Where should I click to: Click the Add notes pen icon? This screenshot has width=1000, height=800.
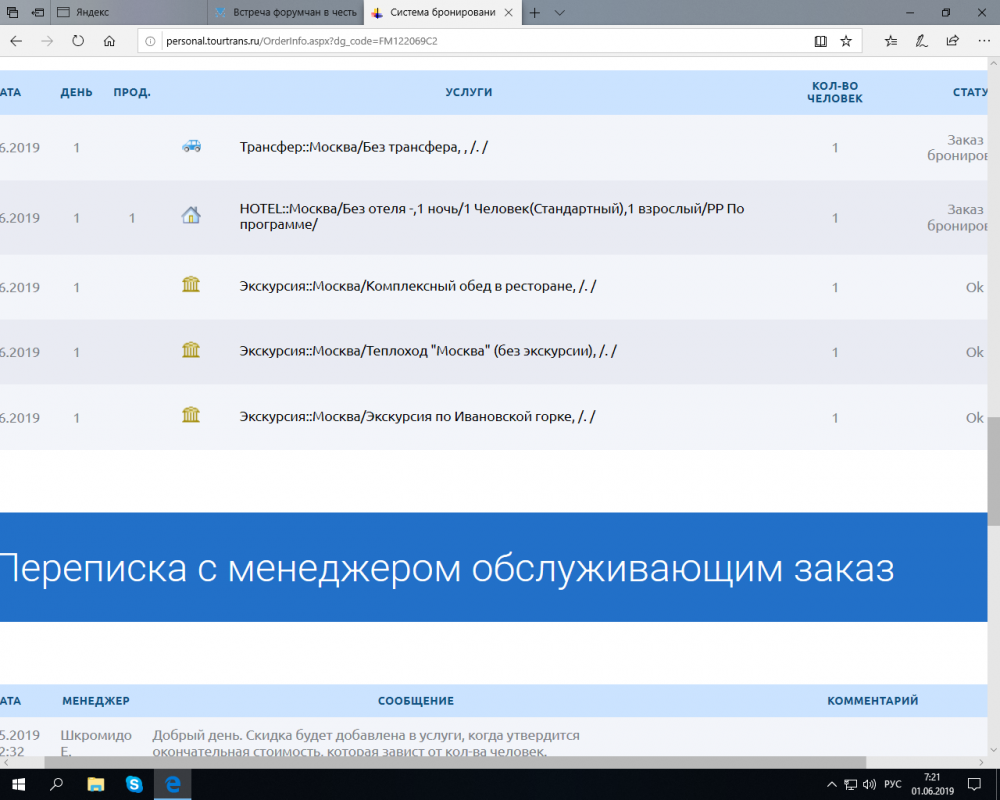(921, 41)
